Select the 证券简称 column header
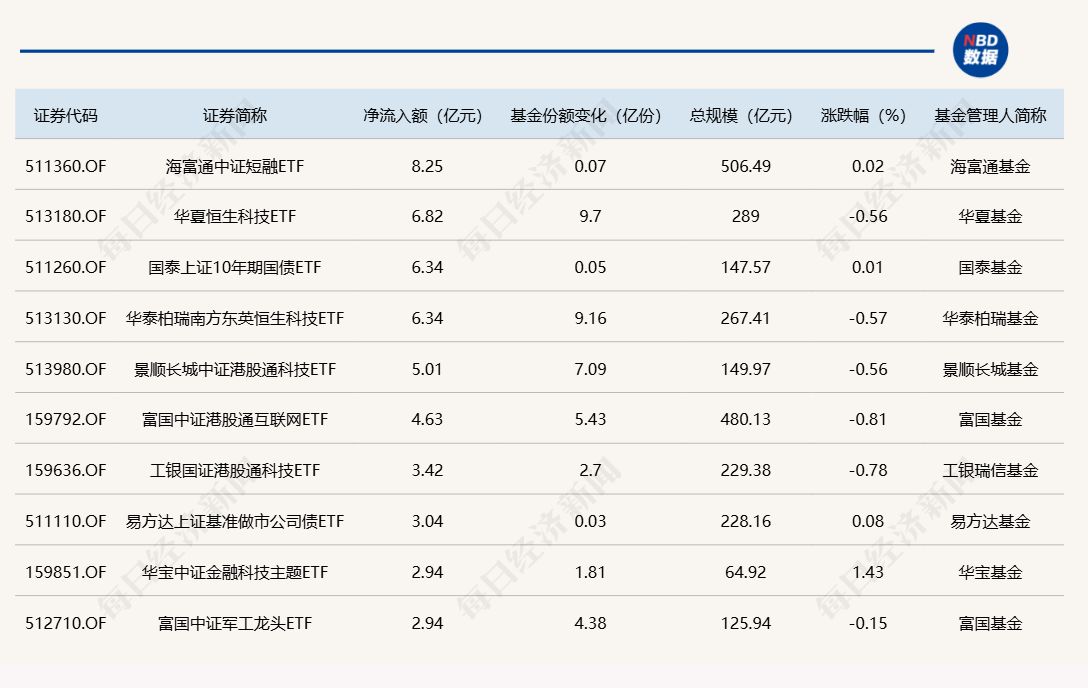The image size is (1088, 688). (235, 115)
